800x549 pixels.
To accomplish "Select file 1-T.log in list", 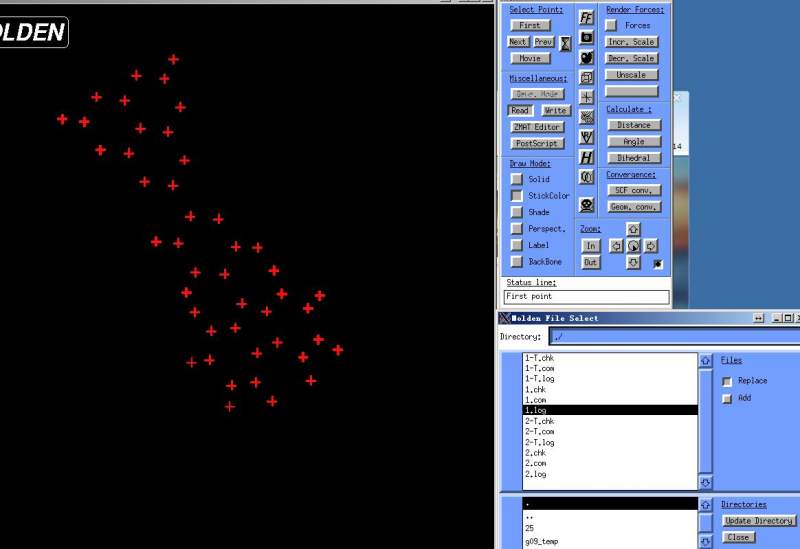I will [610, 379].
